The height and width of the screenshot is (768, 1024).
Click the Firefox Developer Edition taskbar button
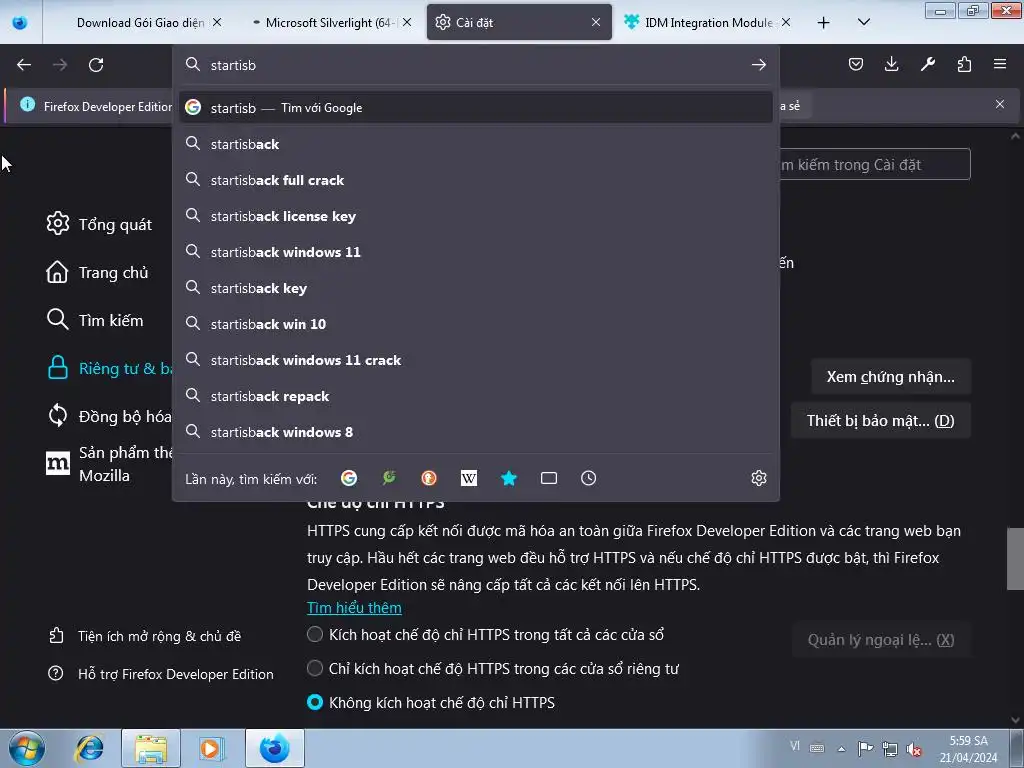pos(274,748)
